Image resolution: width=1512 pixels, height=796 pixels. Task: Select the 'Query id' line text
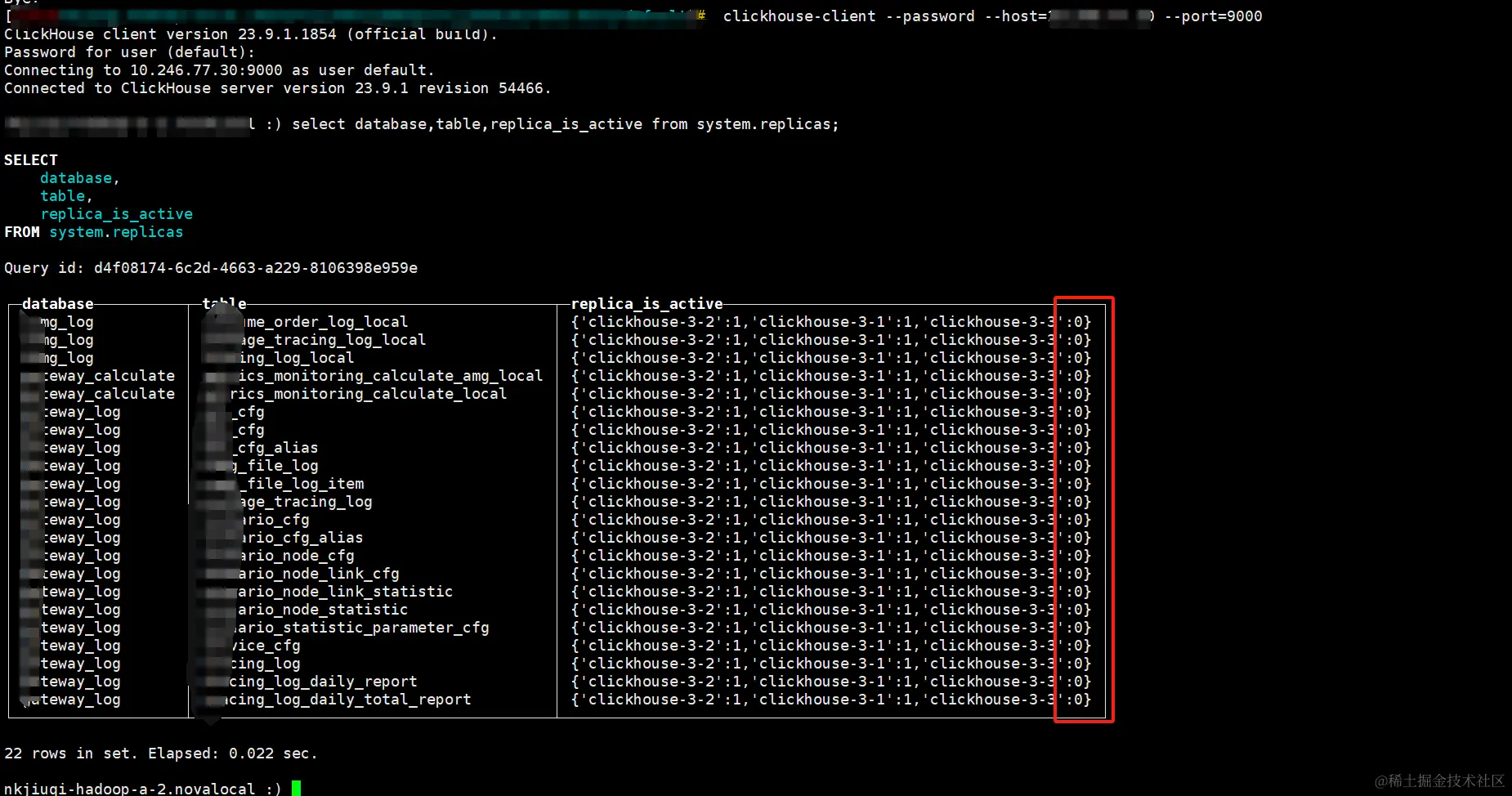[211, 268]
